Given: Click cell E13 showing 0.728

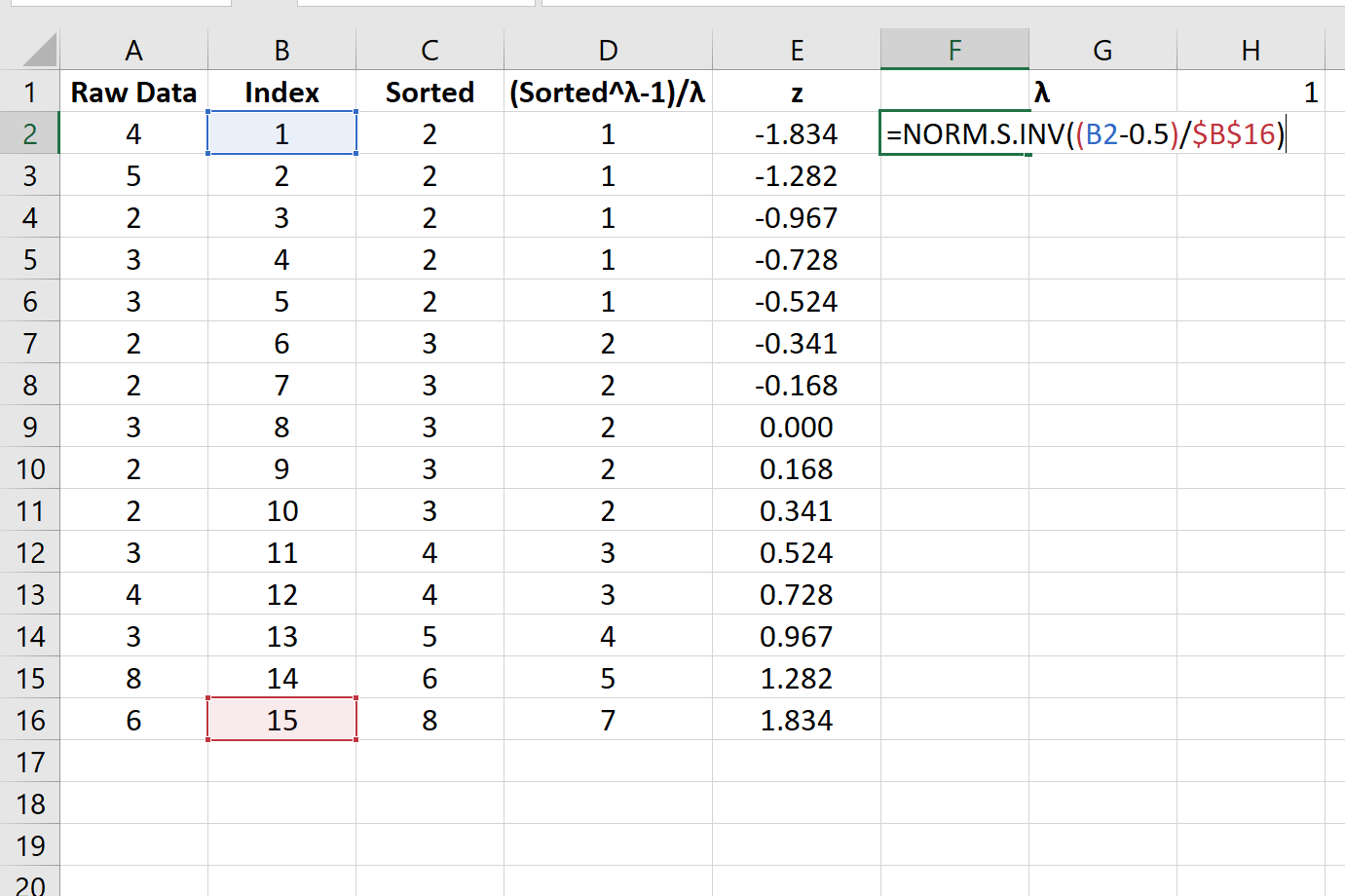Looking at the screenshot, I should click(797, 594).
